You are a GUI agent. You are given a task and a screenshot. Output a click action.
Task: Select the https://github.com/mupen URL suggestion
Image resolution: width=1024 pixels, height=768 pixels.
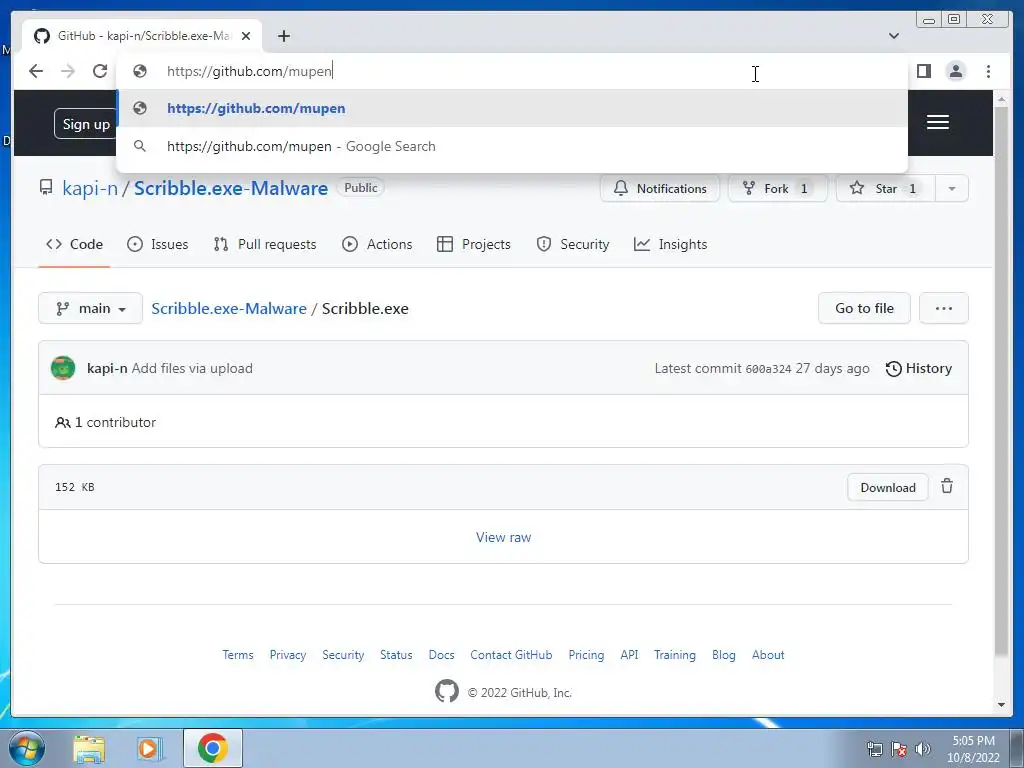(x=512, y=108)
